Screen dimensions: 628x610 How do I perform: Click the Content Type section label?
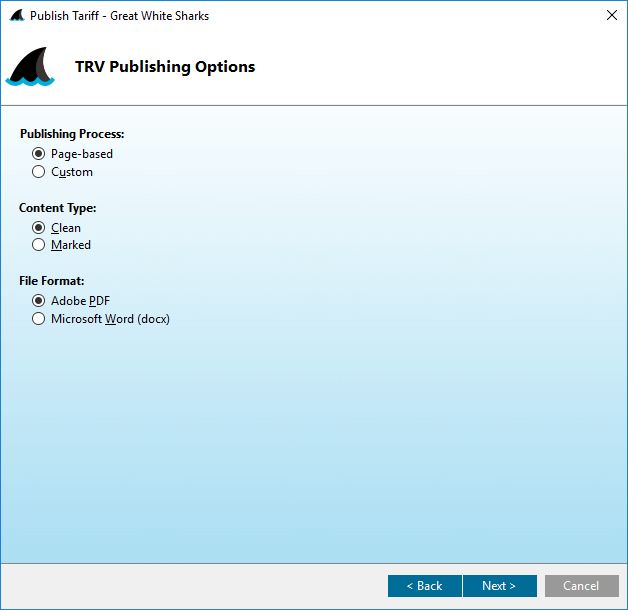[x=58, y=208]
